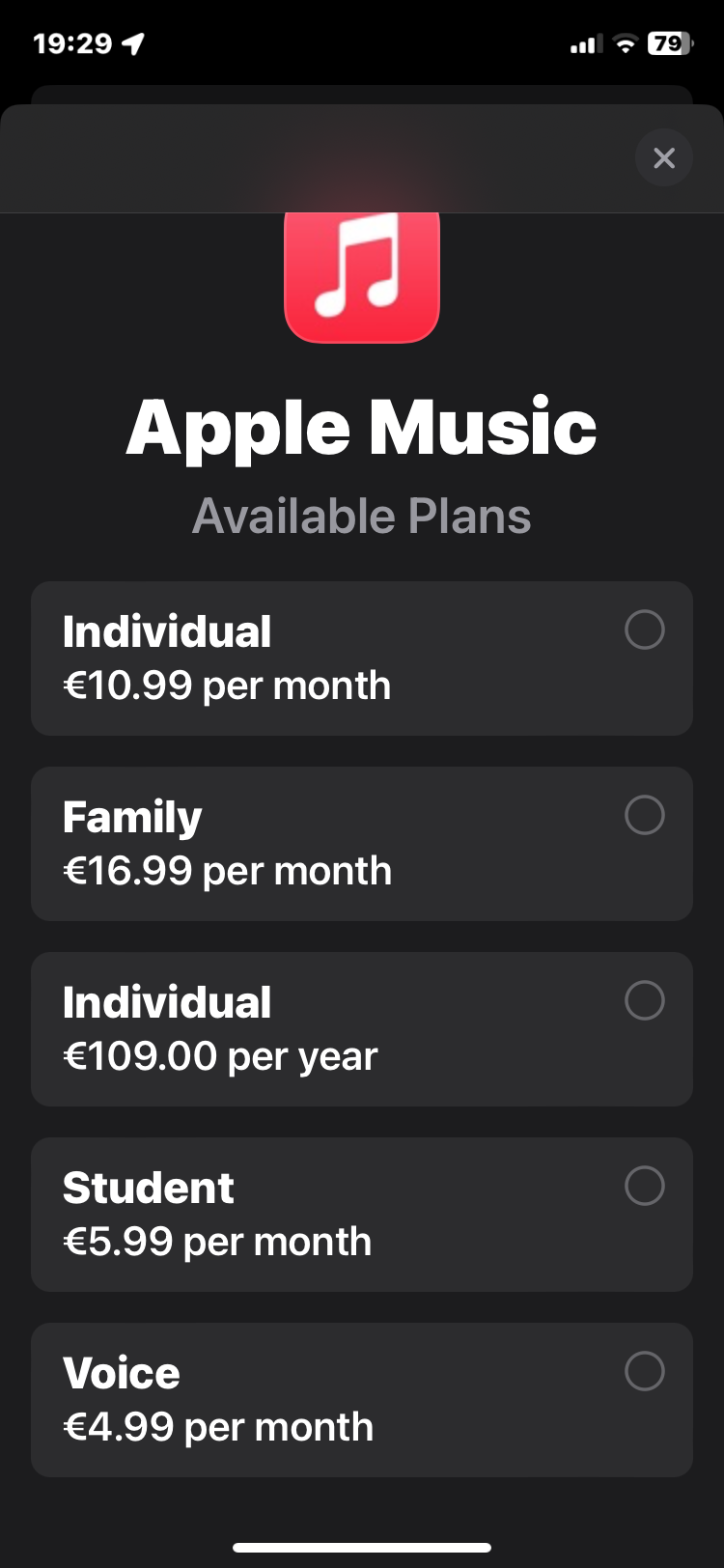Tap the Wi-Fi status icon

coord(626,43)
